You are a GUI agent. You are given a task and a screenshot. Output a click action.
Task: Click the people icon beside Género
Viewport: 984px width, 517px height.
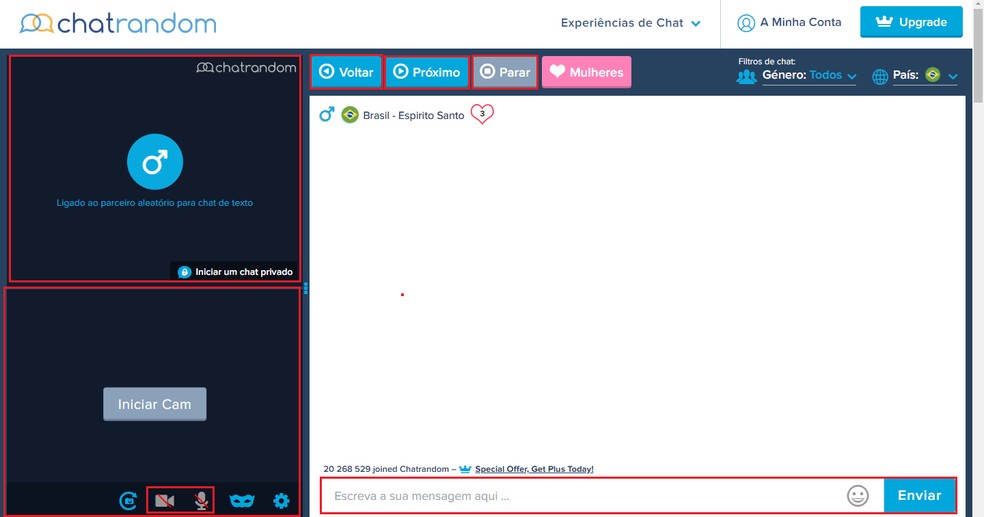[746, 77]
